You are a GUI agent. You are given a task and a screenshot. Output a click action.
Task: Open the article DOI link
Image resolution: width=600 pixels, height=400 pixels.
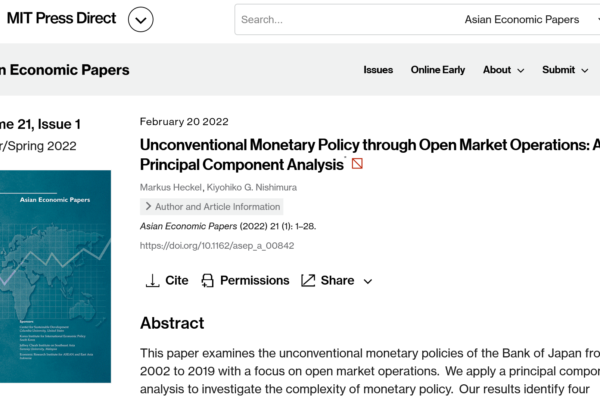coord(217,246)
